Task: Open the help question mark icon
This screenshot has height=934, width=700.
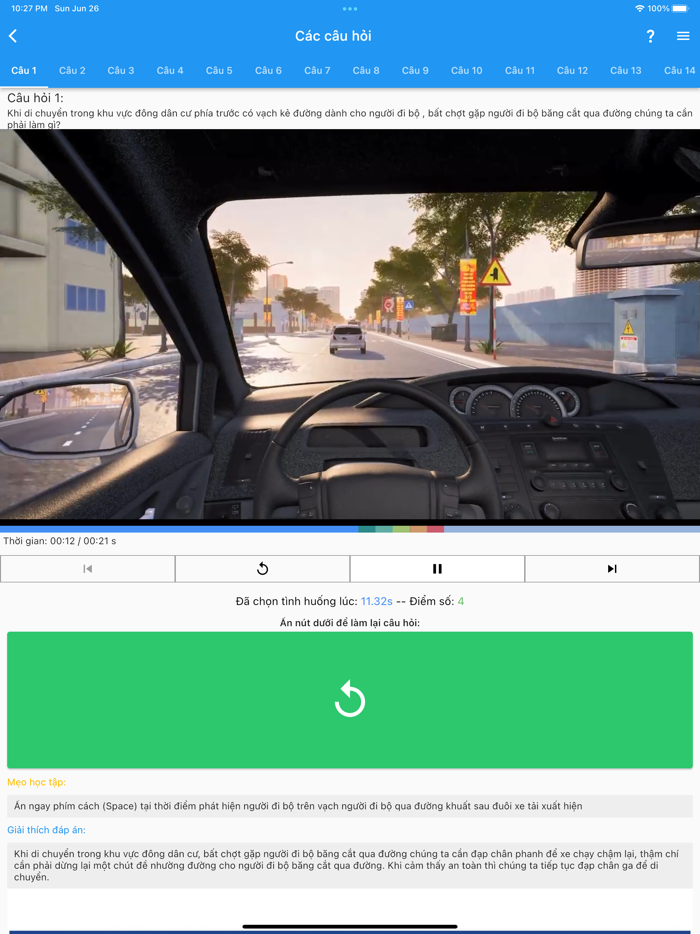Action: (x=650, y=36)
